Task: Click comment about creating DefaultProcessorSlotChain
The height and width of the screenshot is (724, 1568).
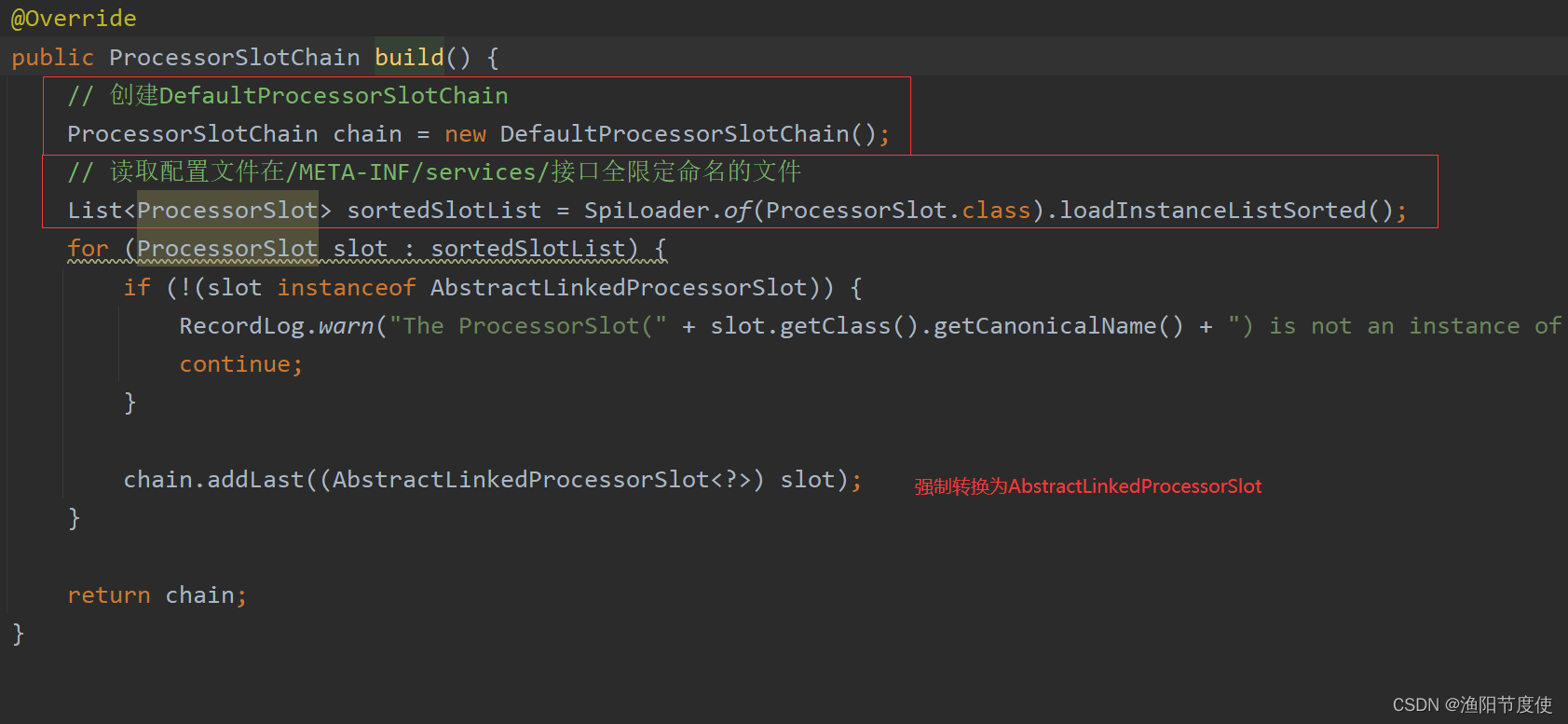Action: coord(288,96)
